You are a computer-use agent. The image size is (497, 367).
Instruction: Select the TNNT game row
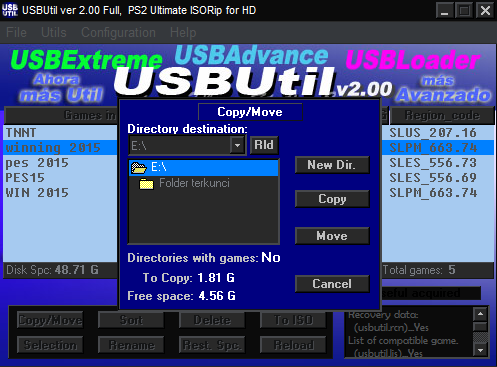(x=60, y=133)
